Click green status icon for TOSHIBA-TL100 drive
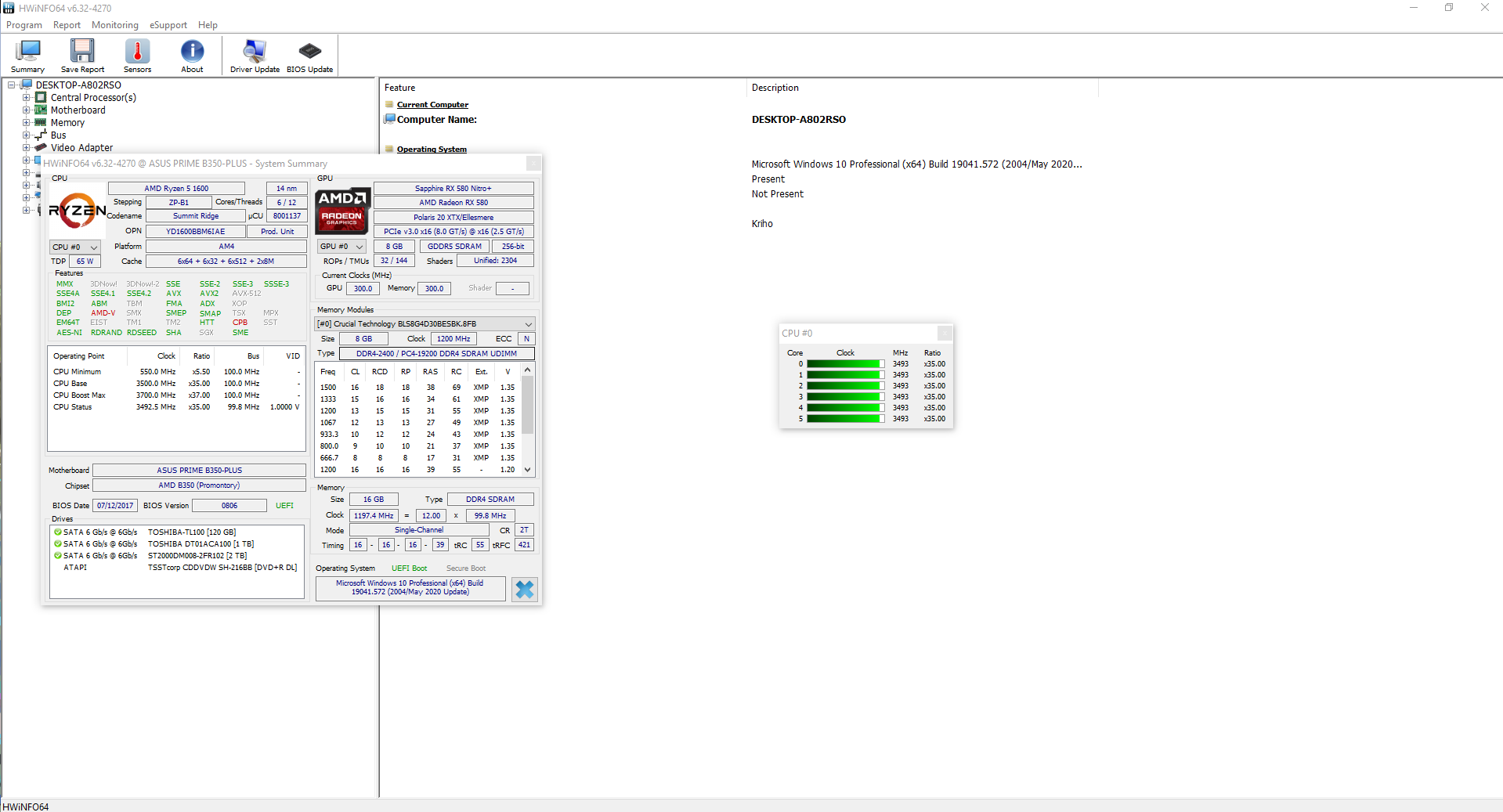 point(57,532)
